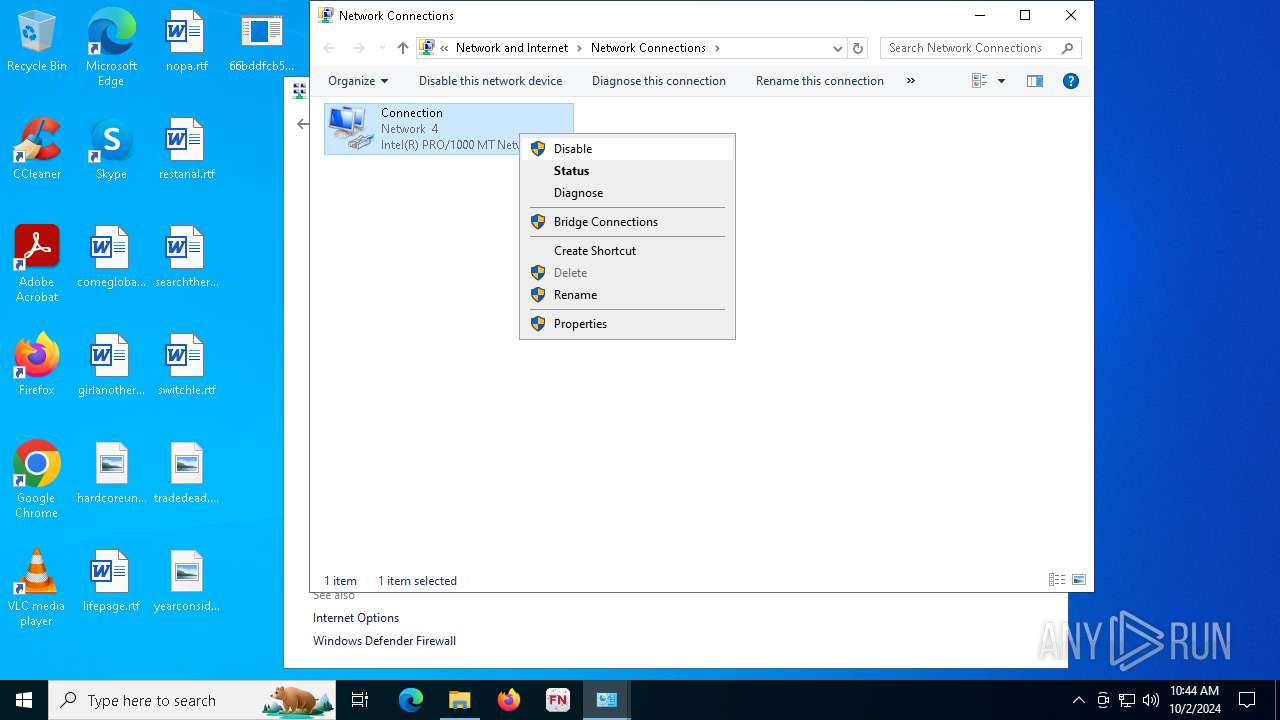Open Google Chrome desktop shortcut
The height and width of the screenshot is (720, 1280).
(37, 480)
